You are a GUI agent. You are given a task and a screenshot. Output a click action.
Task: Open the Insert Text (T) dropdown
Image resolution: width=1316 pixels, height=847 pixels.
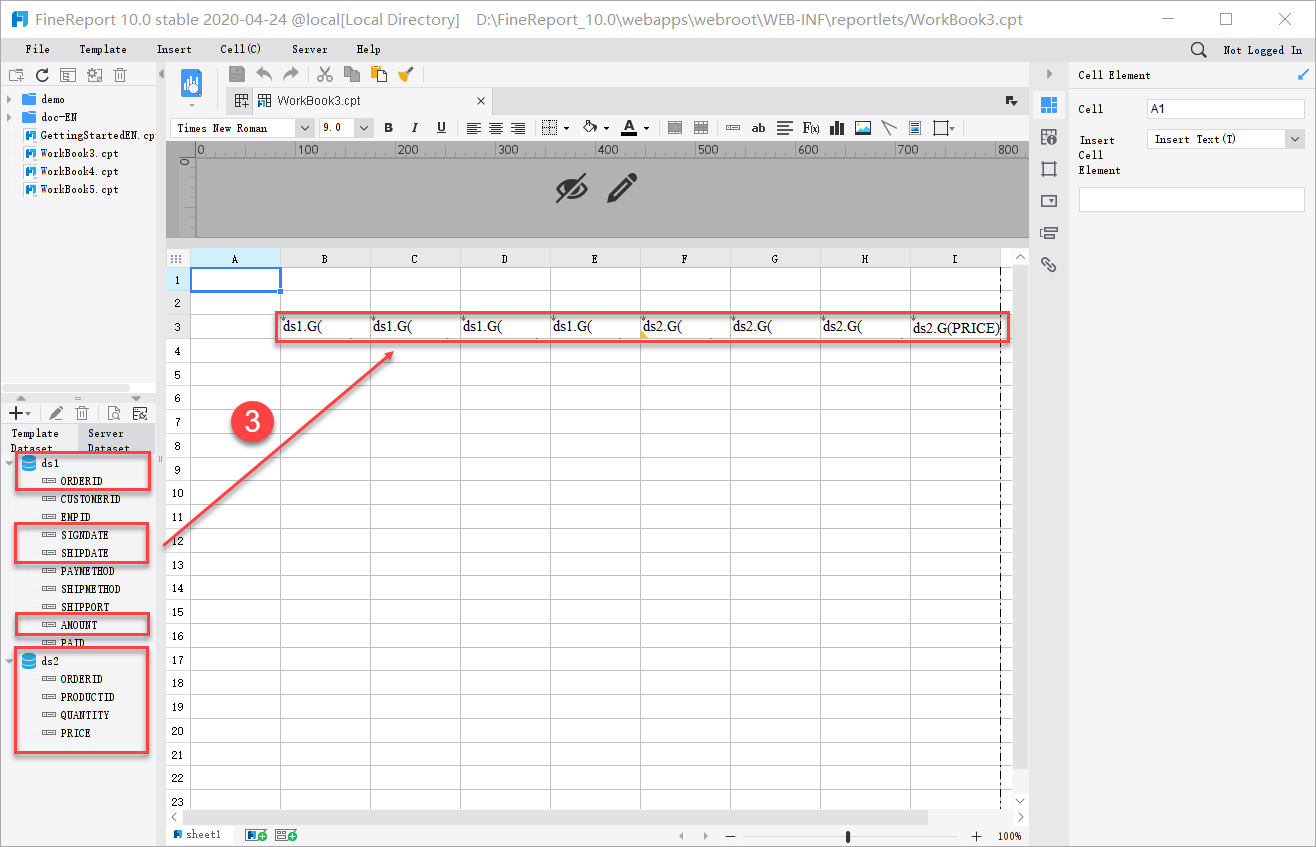tap(1296, 139)
